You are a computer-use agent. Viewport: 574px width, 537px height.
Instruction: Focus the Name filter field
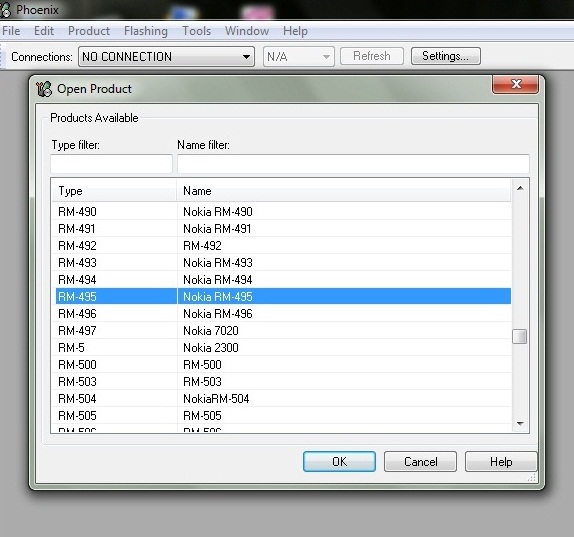[x=353, y=164]
